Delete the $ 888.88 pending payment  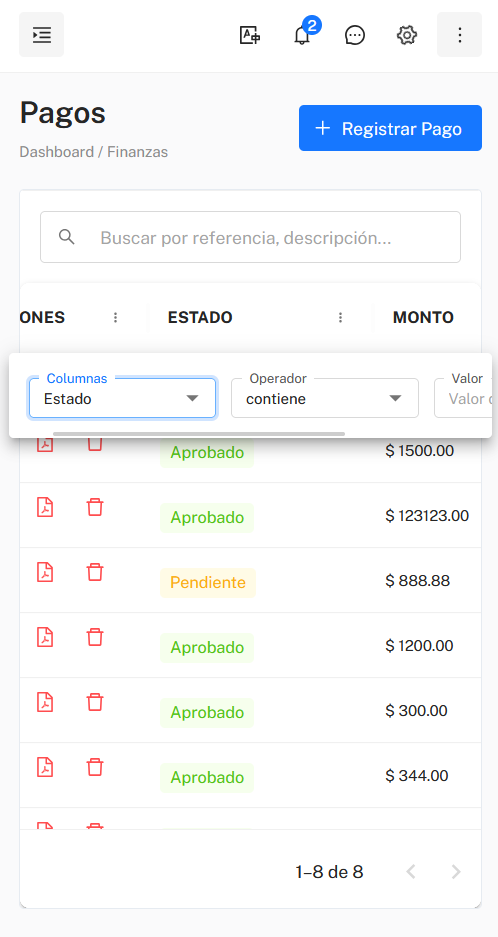95,572
